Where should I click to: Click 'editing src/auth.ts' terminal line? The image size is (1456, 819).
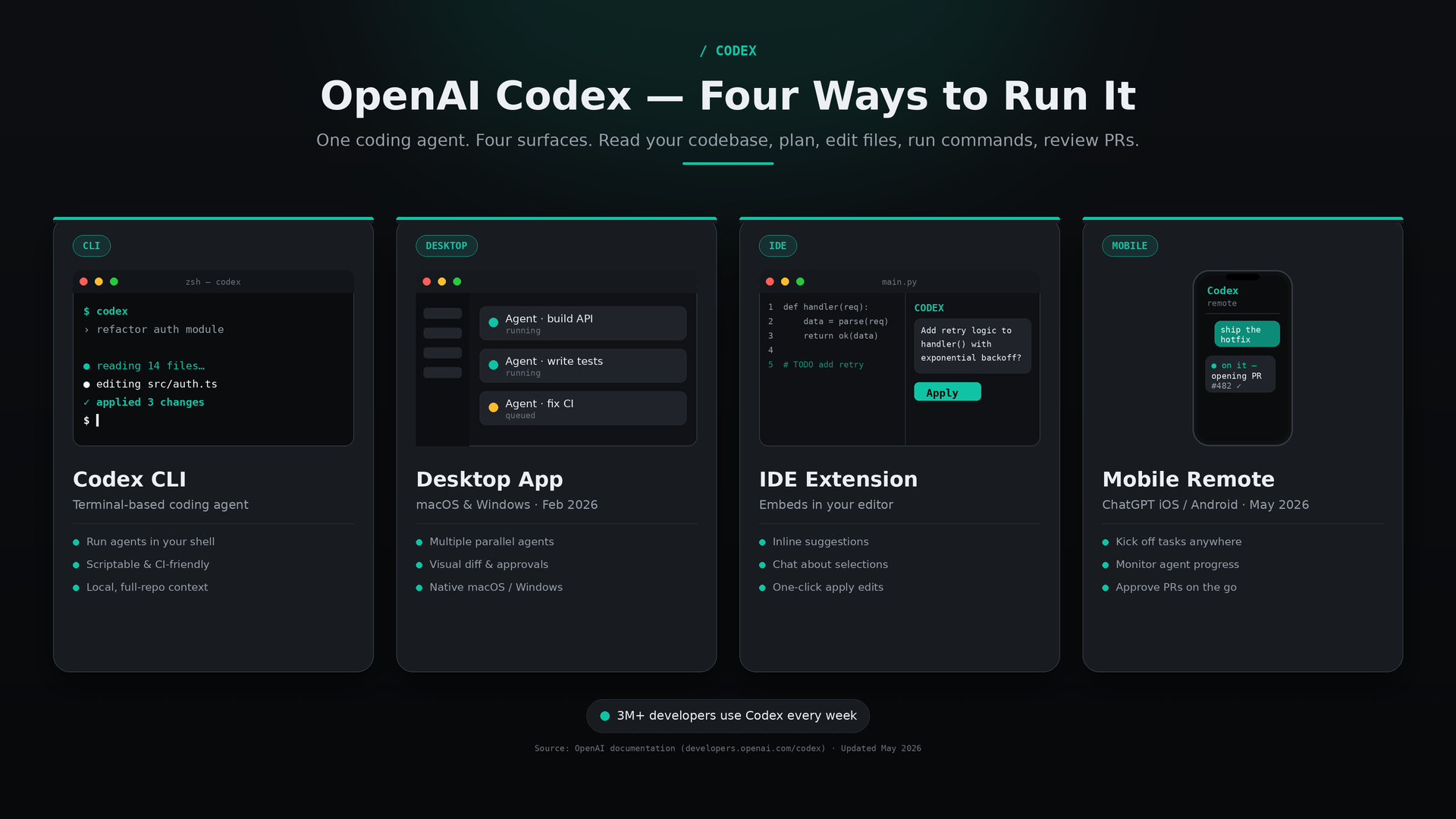(x=150, y=384)
